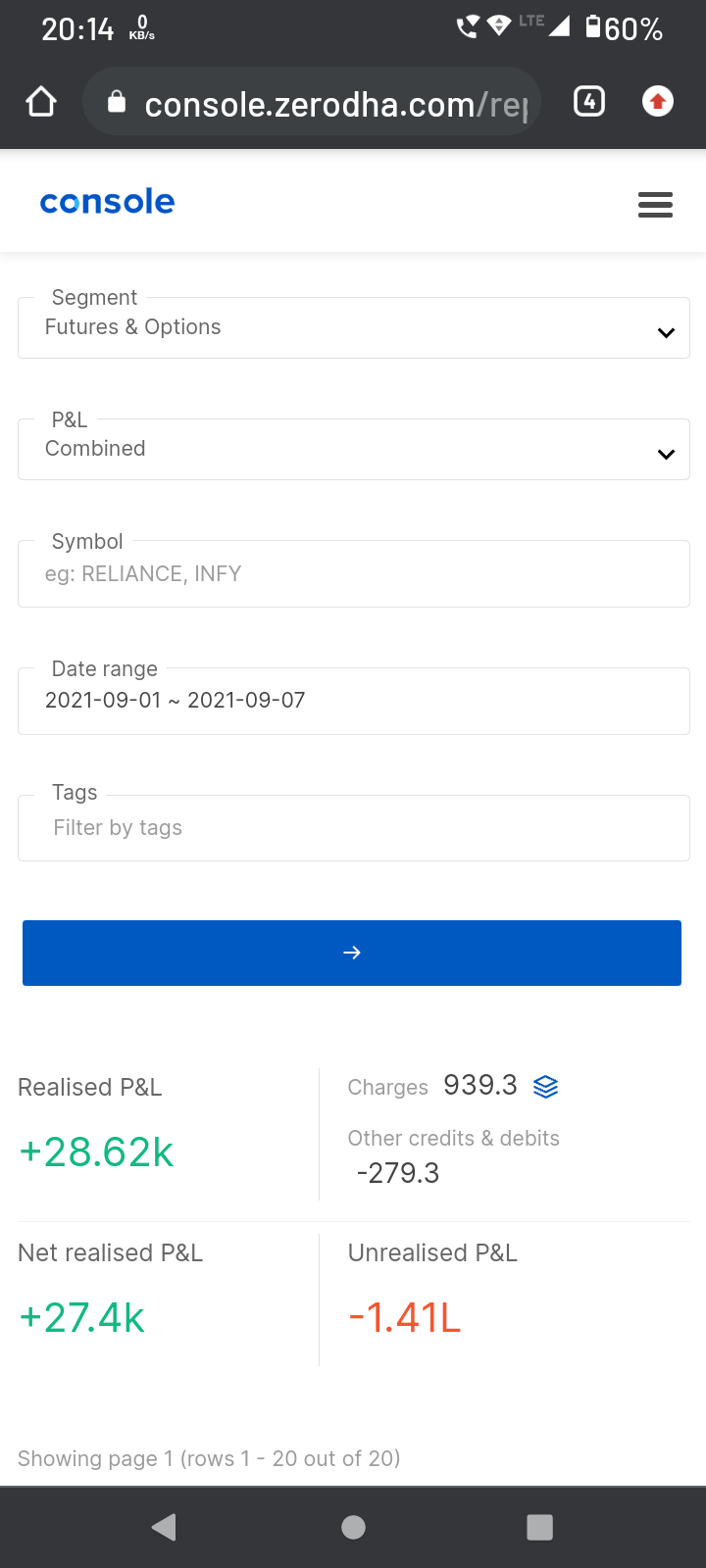Focus the Symbol input field
The width and height of the screenshot is (706, 1568).
coord(353,574)
